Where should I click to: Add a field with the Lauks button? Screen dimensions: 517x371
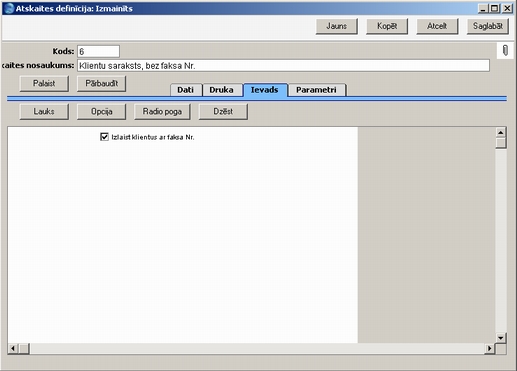point(44,111)
